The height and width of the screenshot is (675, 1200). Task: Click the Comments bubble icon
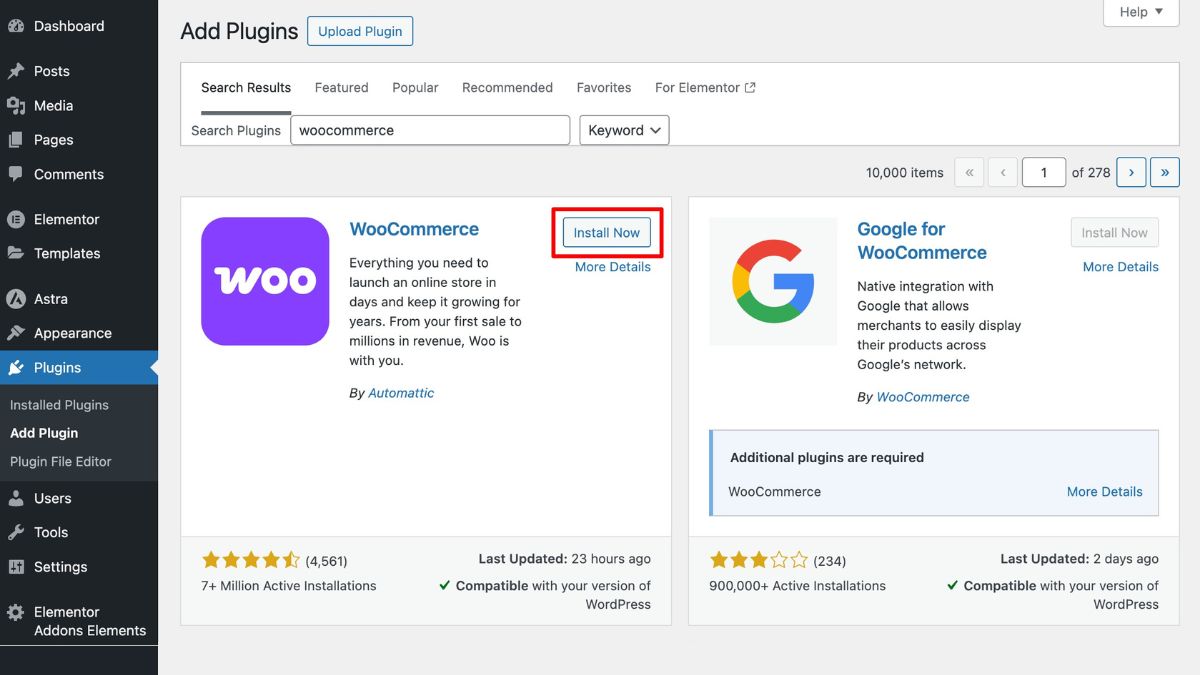point(16,174)
